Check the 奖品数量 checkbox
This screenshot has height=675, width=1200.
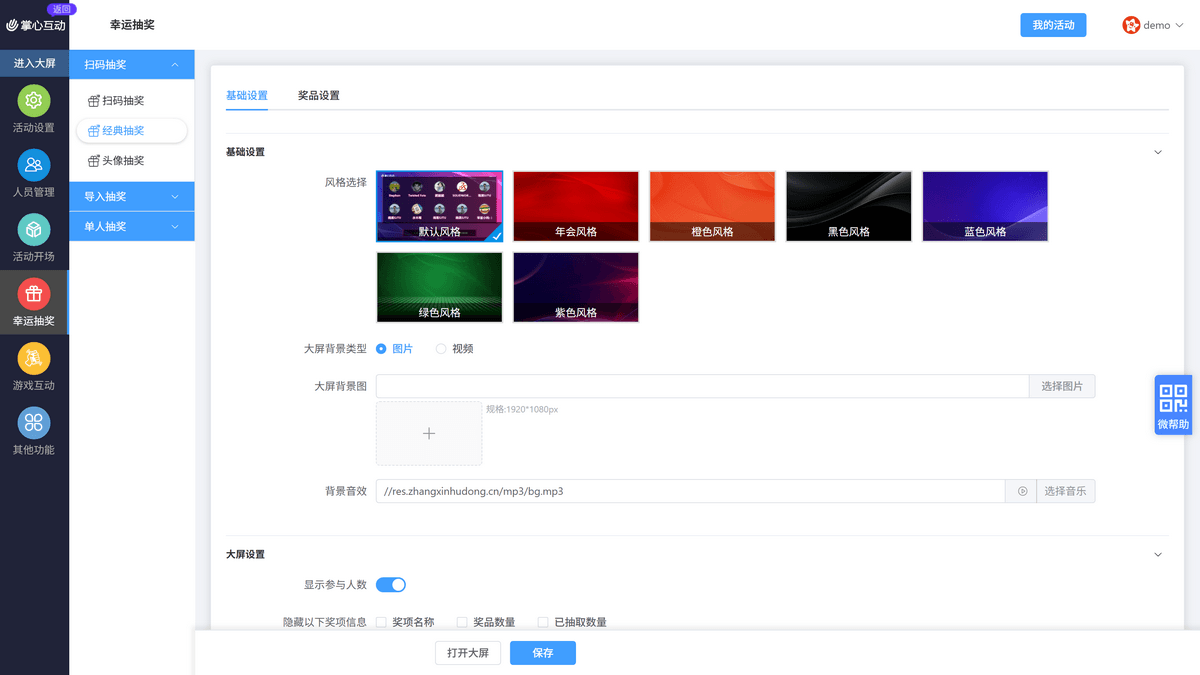pyautogui.click(x=462, y=622)
